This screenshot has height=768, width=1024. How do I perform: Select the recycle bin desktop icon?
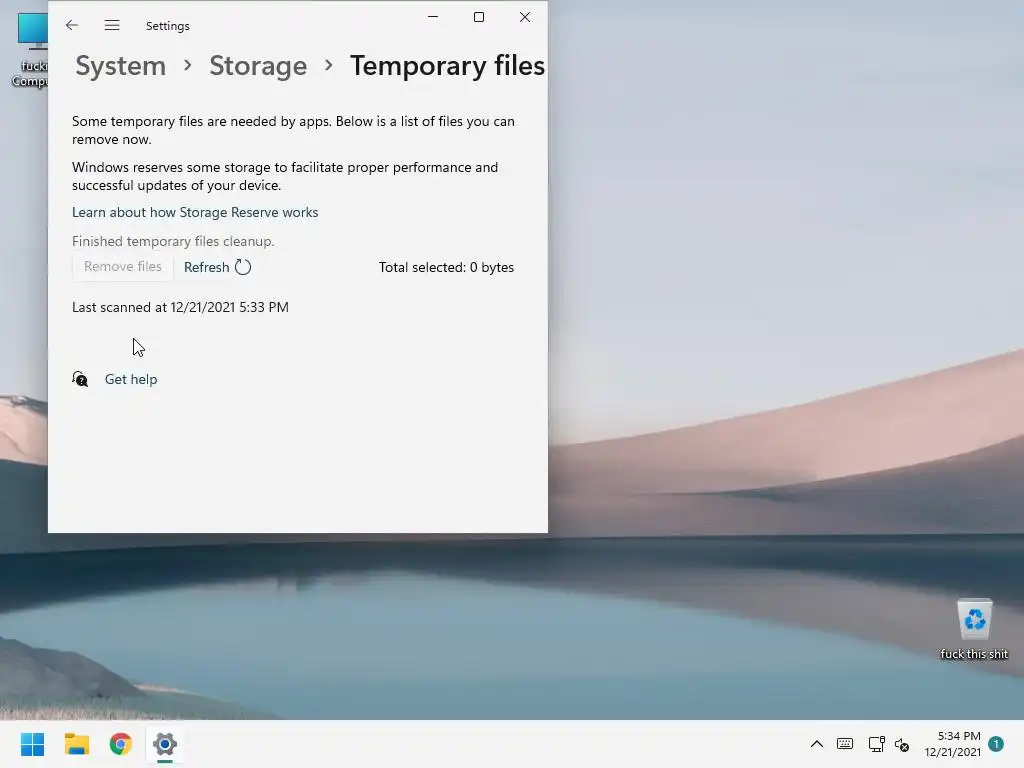tap(974, 628)
